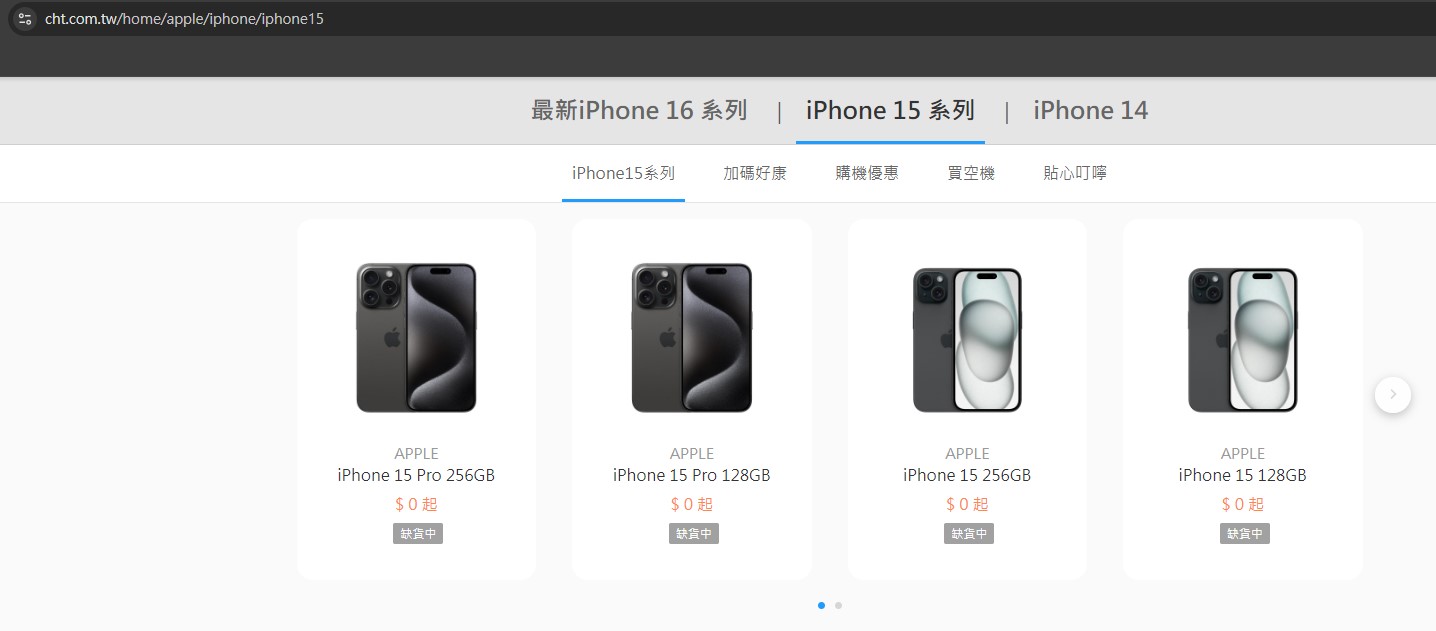The image size is (1436, 631).
Task: Click the iPhone 15 Pro 256GB title
Action: (416, 475)
